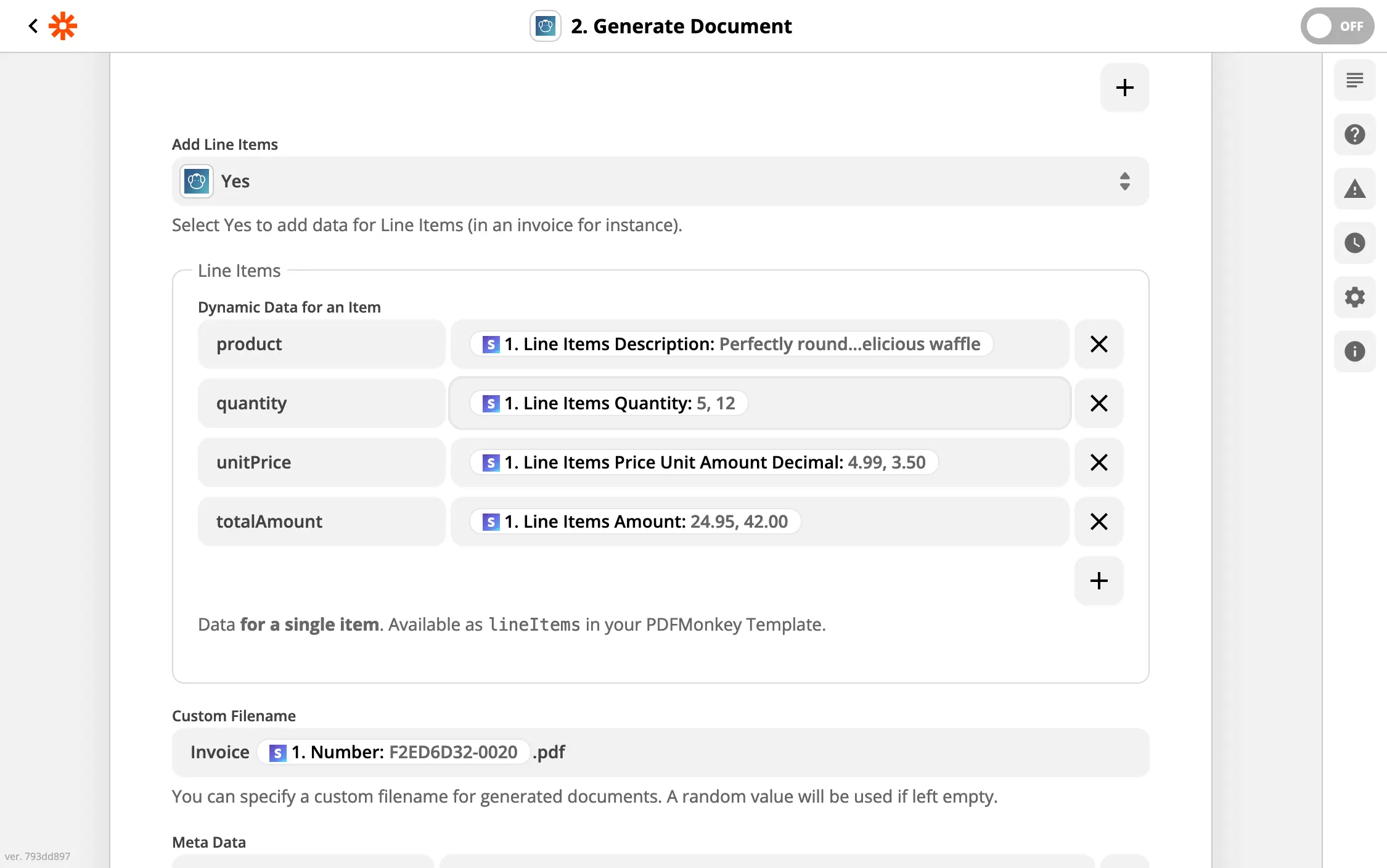1387x868 pixels.
Task: Add a new step using the top plus button
Action: (1124, 87)
